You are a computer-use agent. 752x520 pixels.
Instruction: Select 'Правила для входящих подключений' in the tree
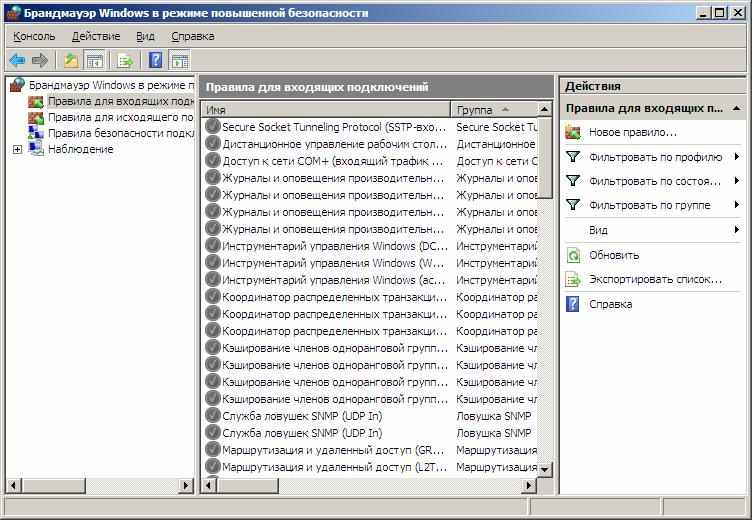pos(120,101)
